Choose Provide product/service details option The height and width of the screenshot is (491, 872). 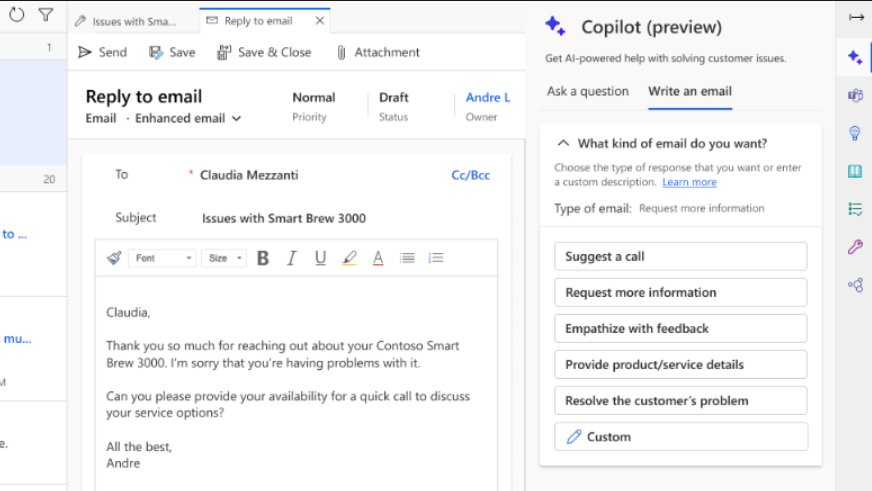pyautogui.click(x=681, y=365)
